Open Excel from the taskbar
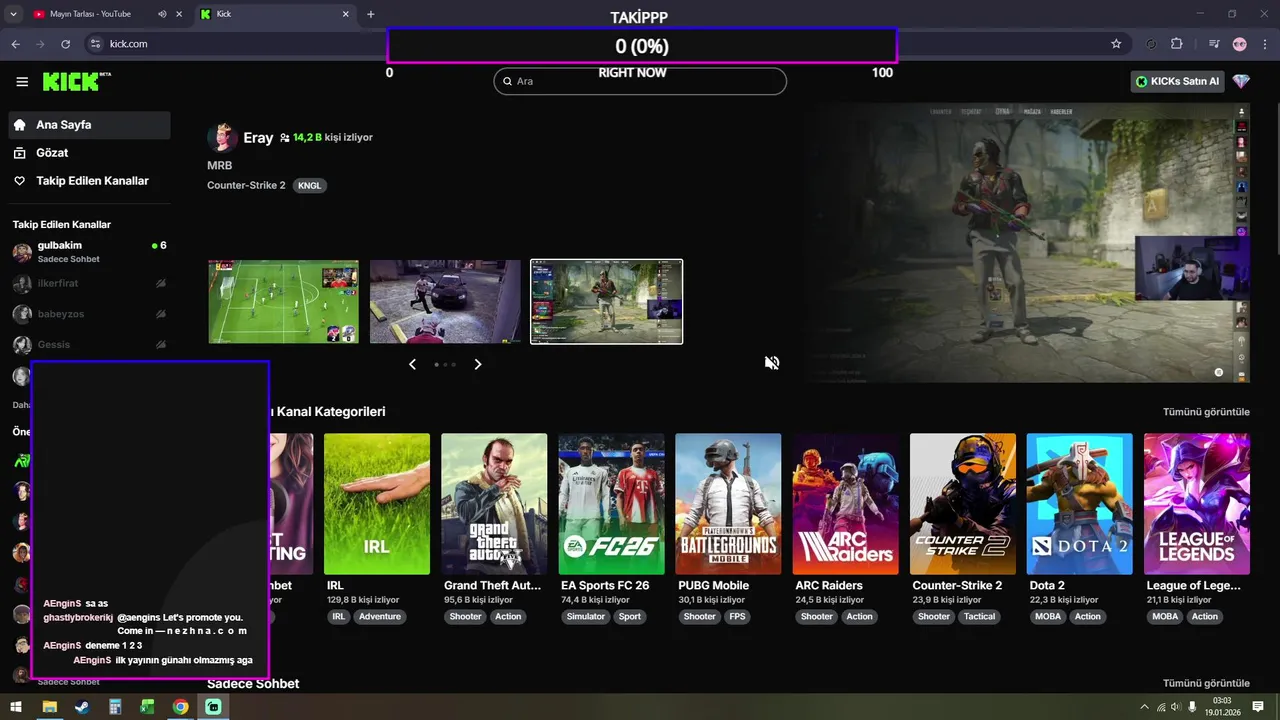This screenshot has height=720, width=1280. coord(147,707)
